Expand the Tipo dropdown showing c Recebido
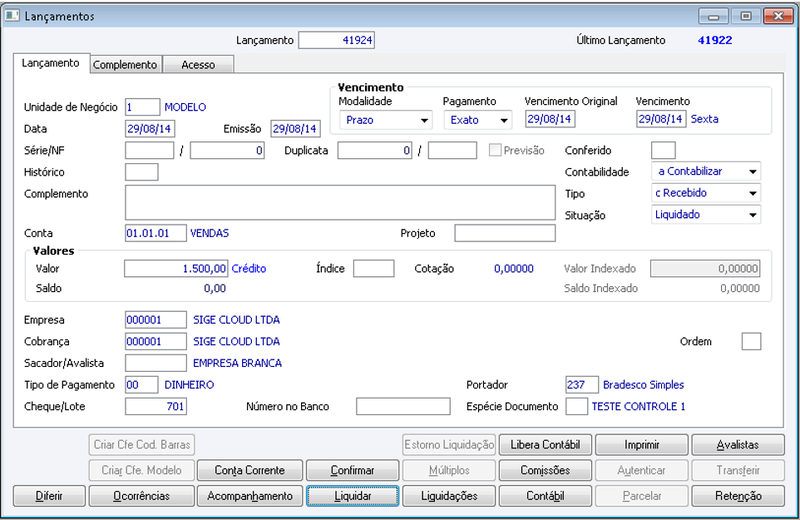 click(706, 193)
